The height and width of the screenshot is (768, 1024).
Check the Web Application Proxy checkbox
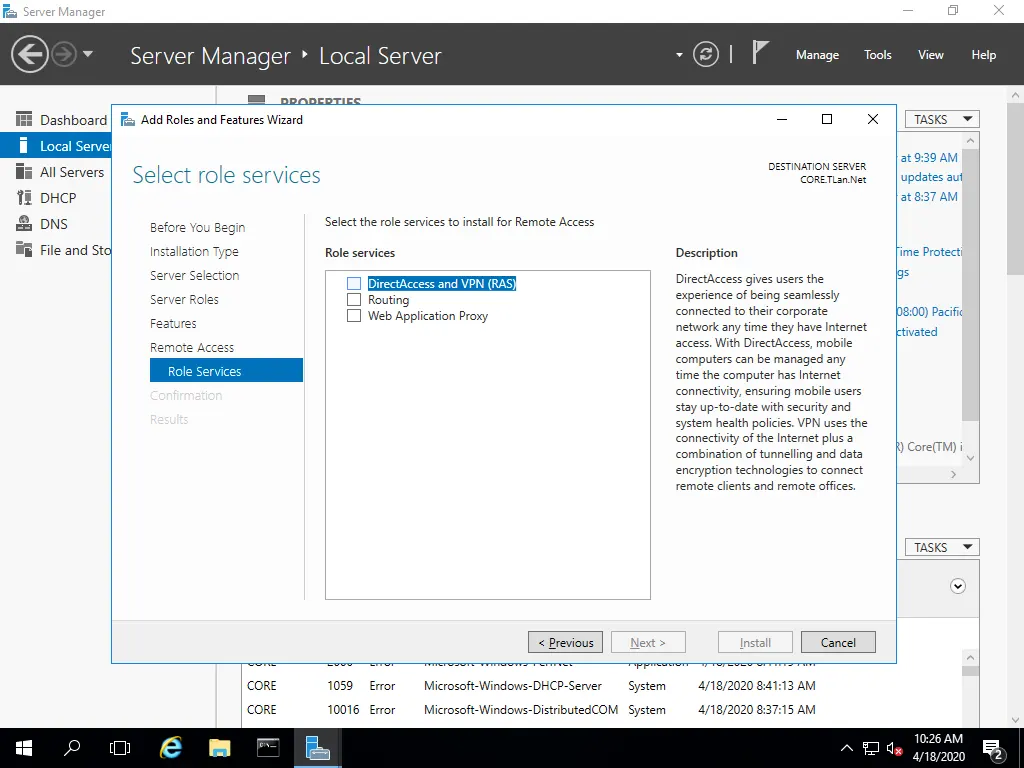pos(354,315)
